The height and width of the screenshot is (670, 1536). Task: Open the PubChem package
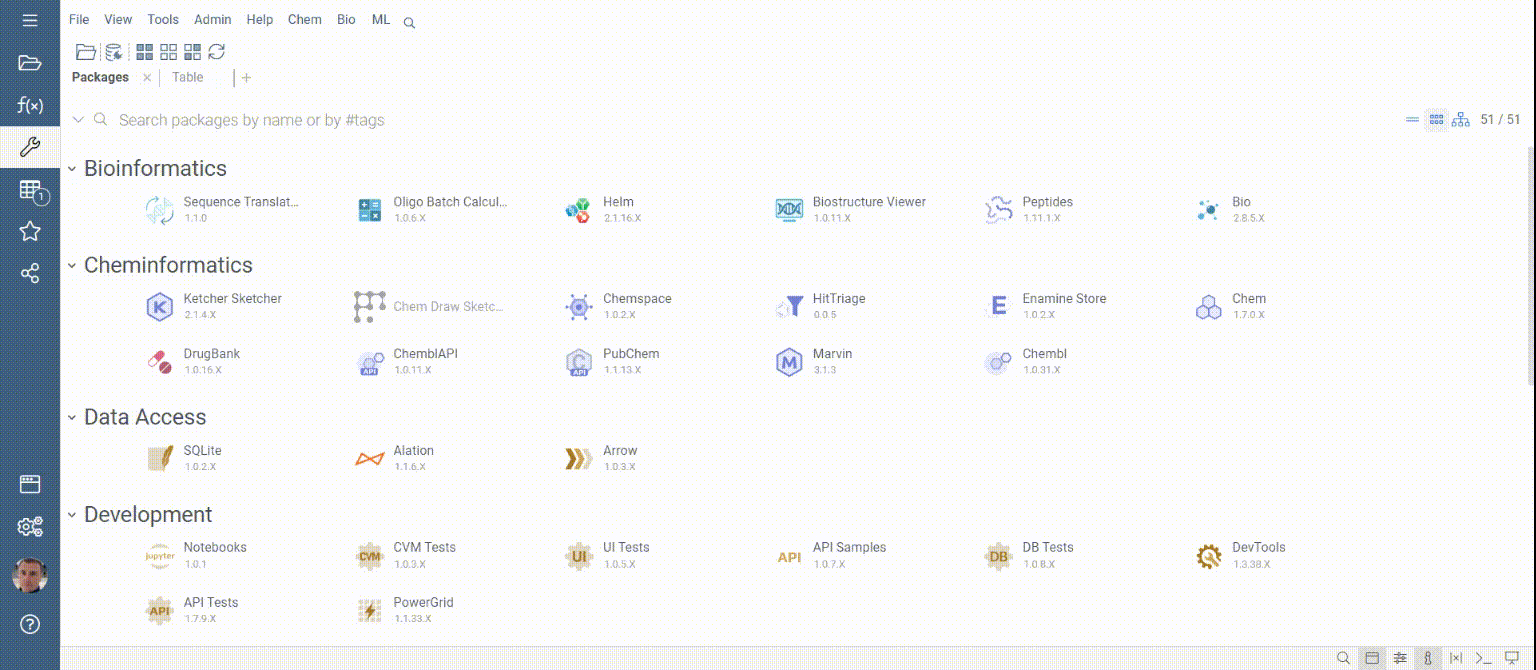pos(579,362)
